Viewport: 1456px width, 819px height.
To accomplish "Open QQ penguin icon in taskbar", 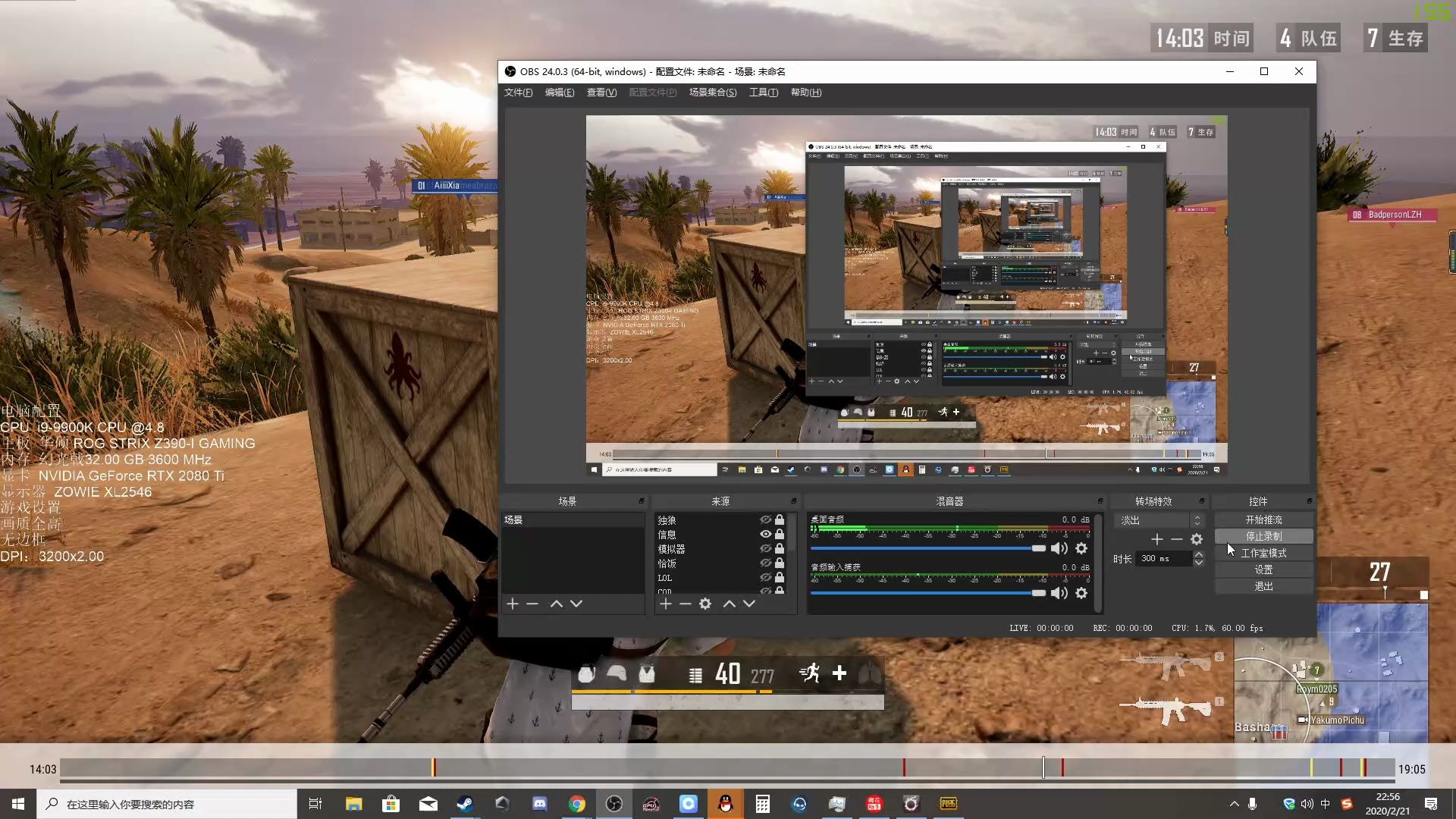I will point(726,804).
